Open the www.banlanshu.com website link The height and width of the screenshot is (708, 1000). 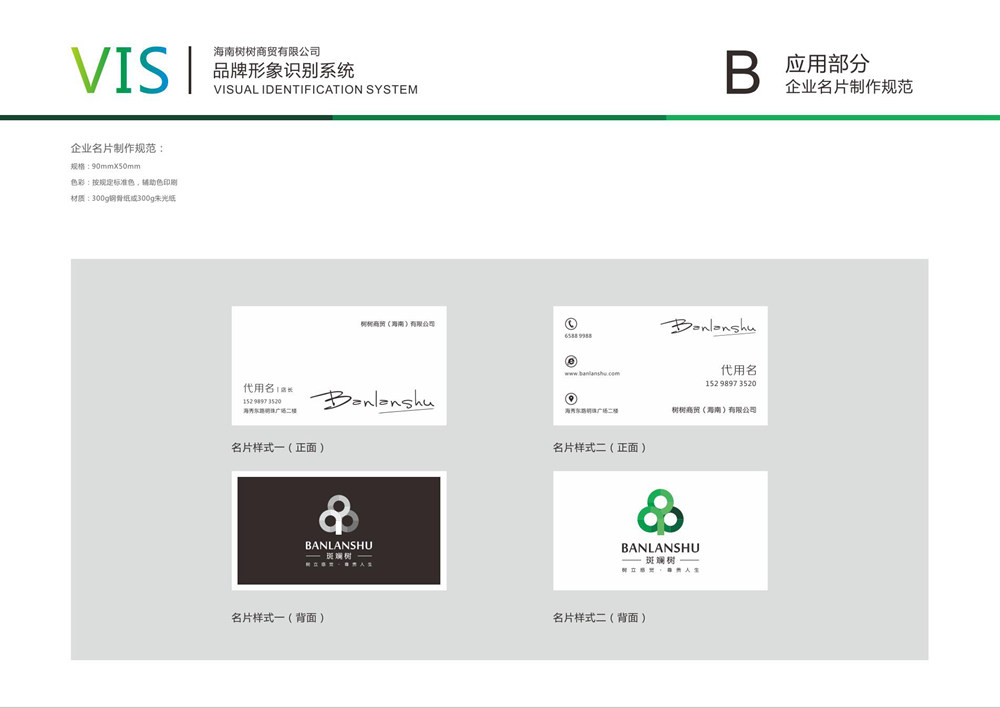pyautogui.click(x=592, y=373)
